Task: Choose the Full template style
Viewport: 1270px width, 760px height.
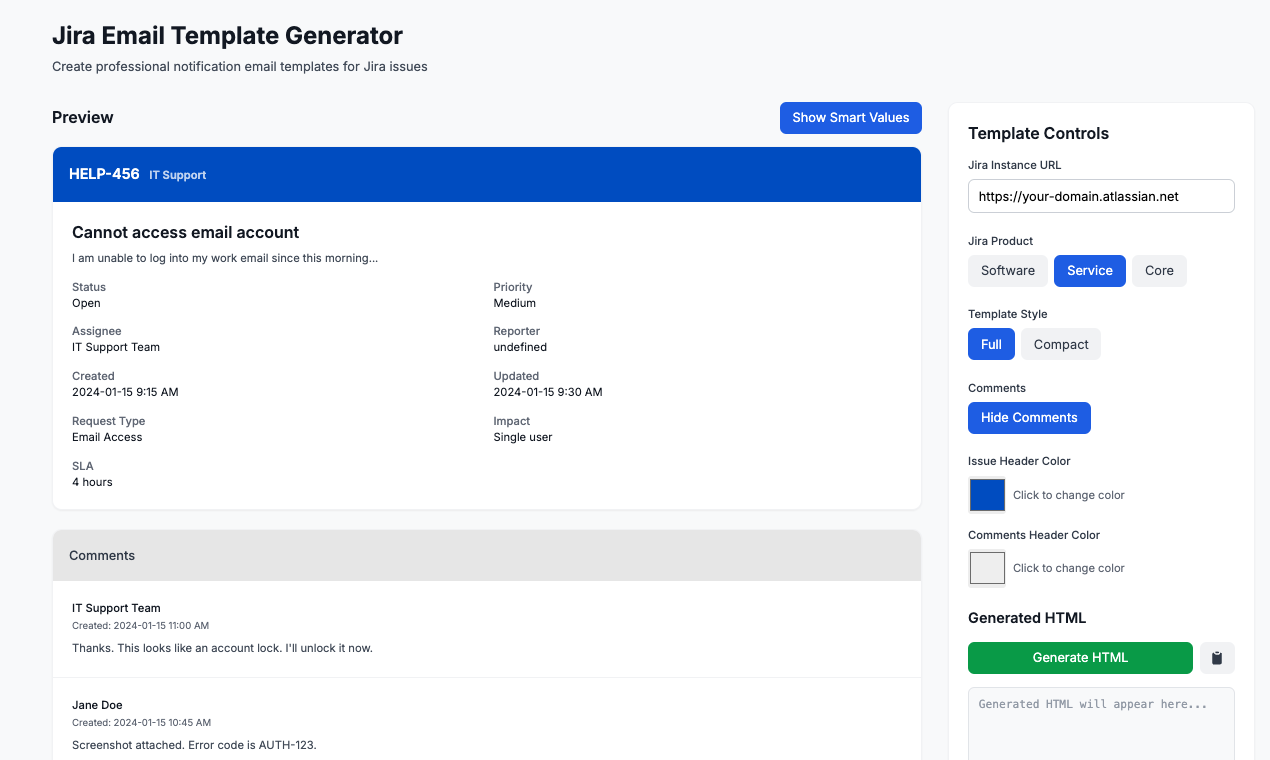Action: pos(991,344)
